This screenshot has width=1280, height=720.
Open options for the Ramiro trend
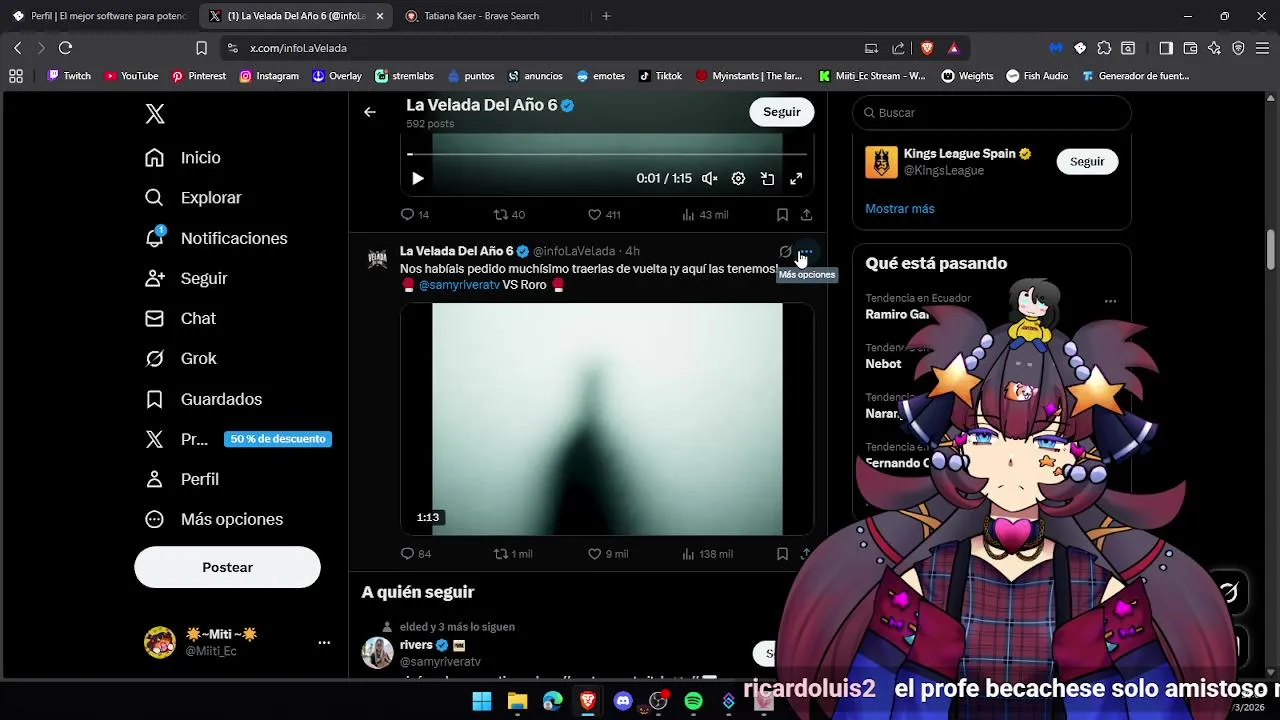(x=1110, y=301)
